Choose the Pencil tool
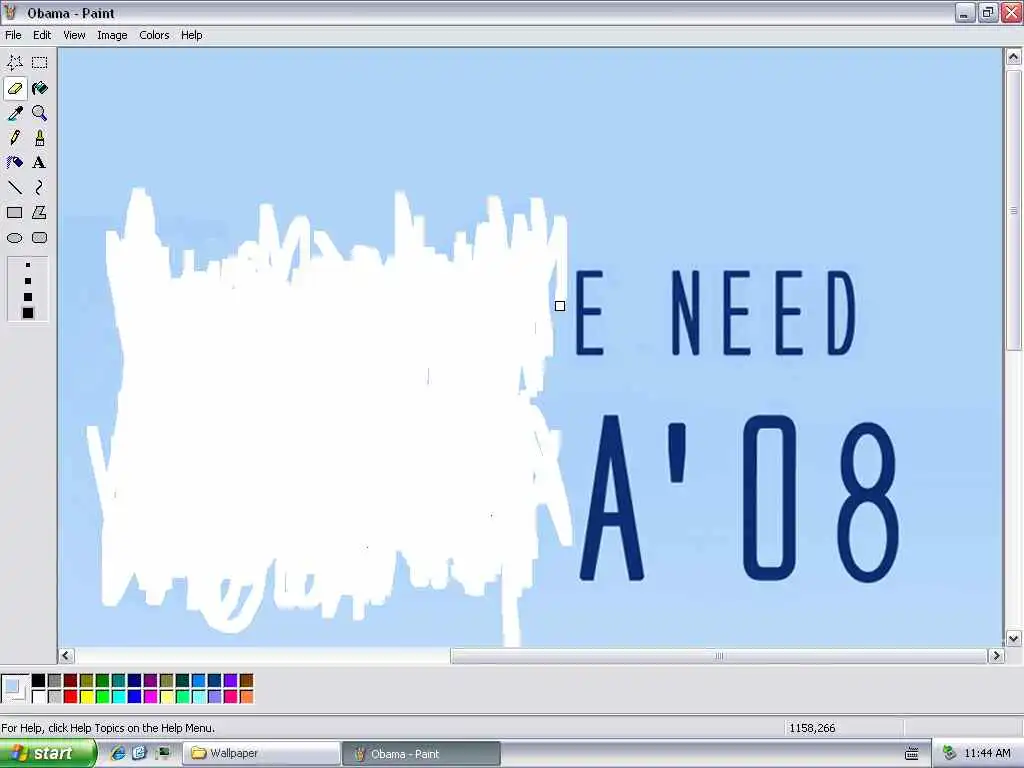Image resolution: width=1024 pixels, height=768 pixels. (x=14, y=138)
